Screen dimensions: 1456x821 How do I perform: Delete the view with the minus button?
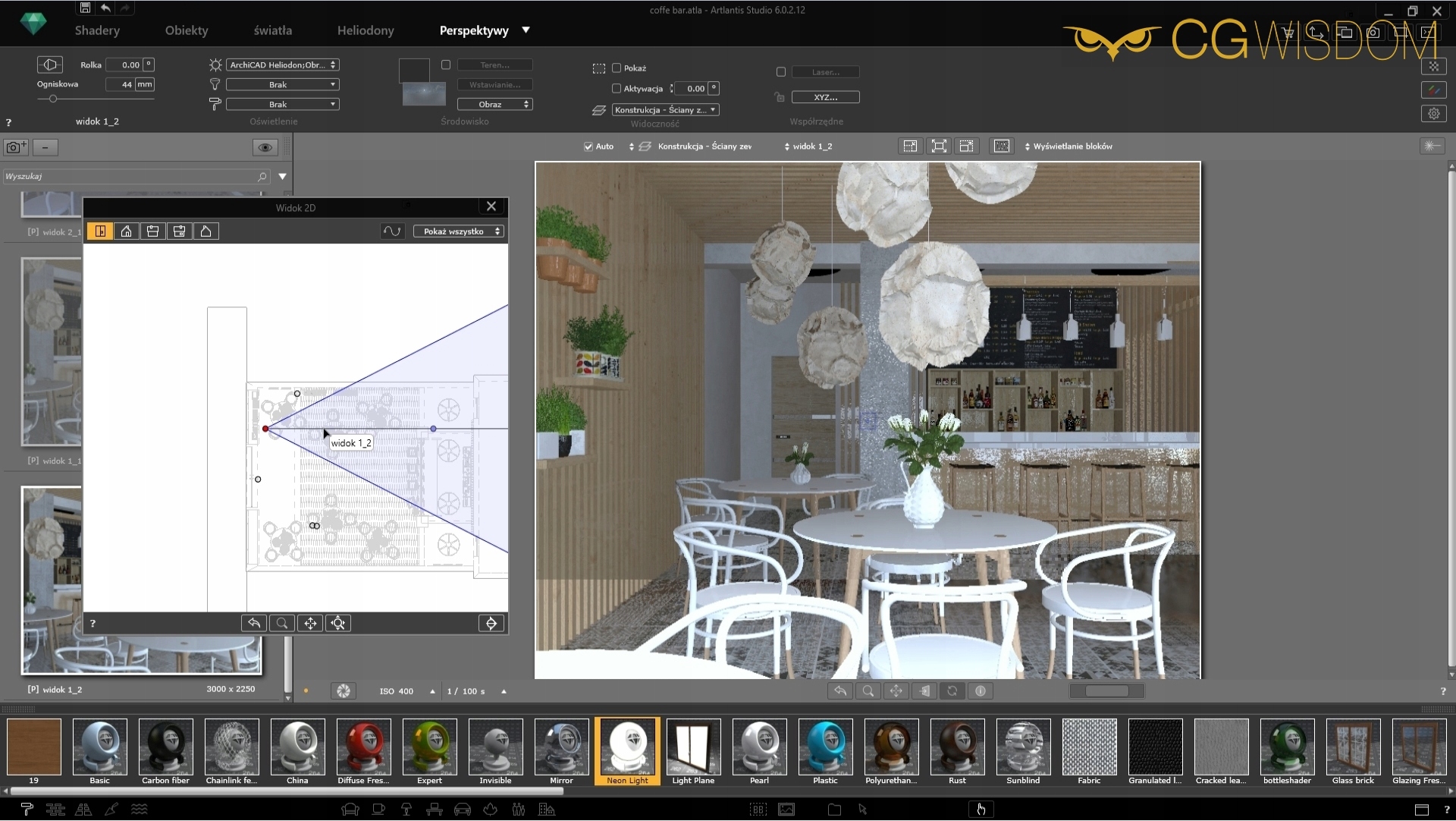45,147
